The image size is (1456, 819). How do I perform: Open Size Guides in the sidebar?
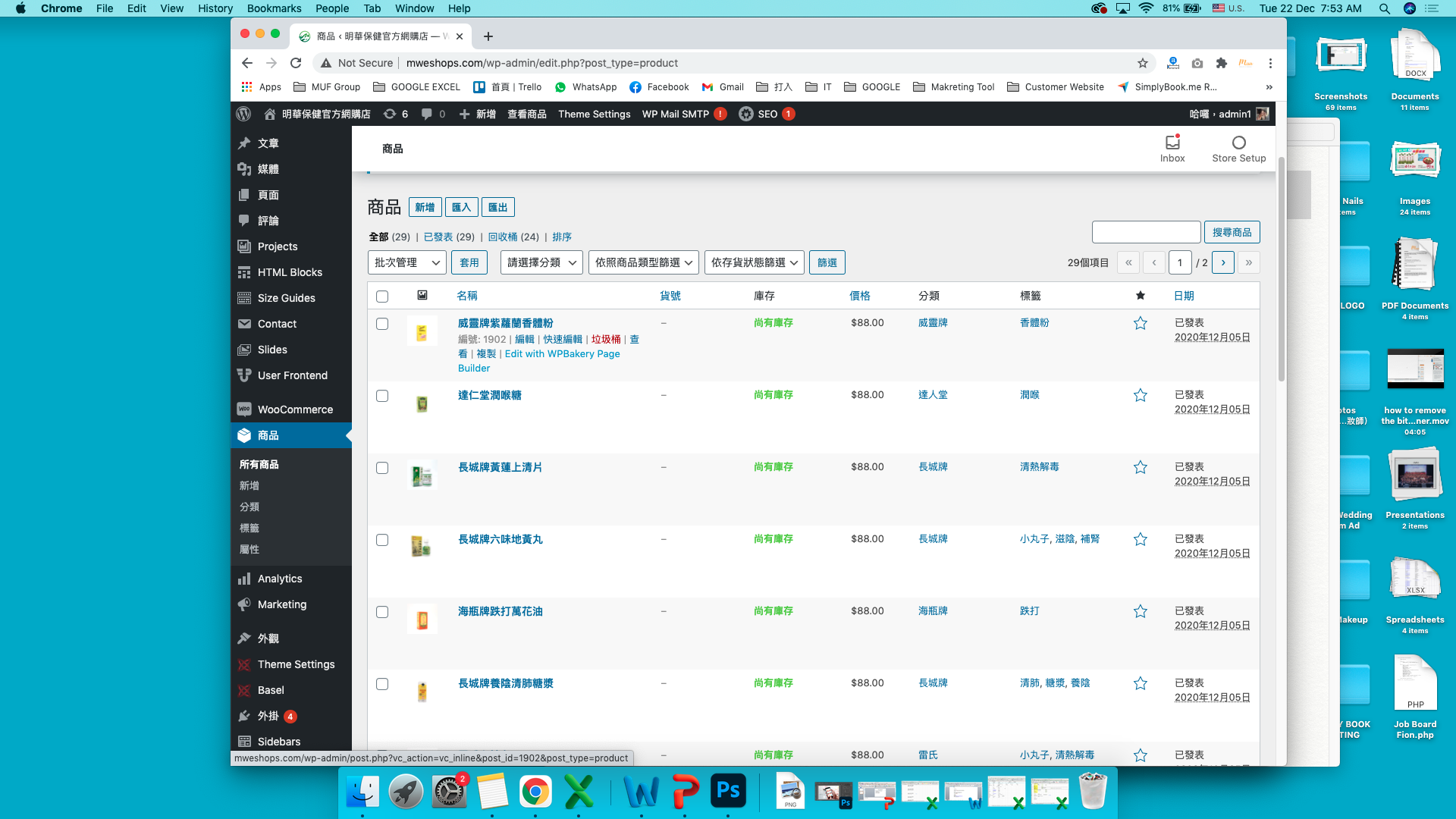[291, 298]
